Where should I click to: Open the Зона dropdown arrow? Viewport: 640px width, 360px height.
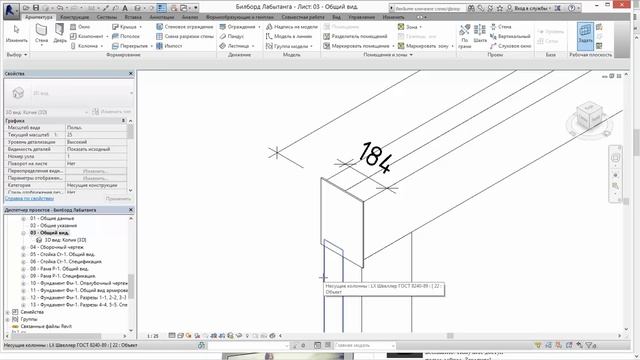coord(421,27)
